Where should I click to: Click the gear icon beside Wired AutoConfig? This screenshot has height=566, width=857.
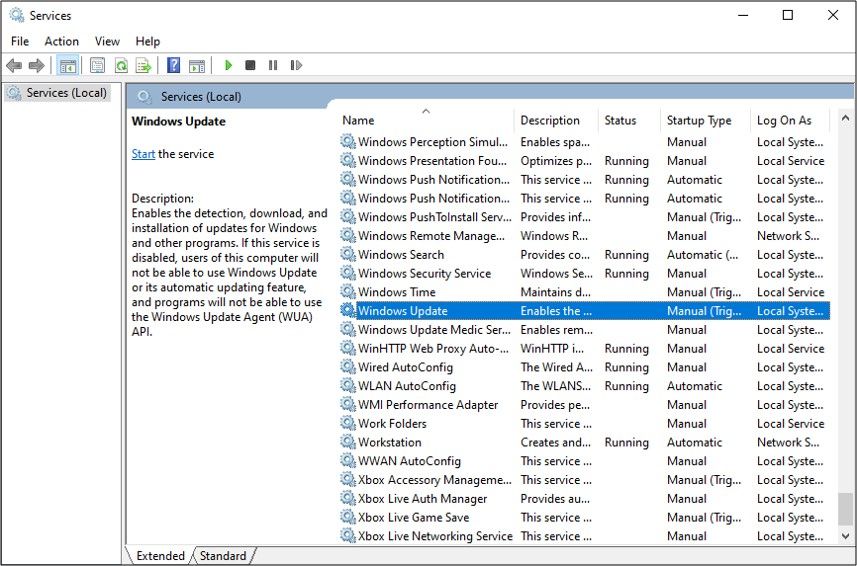348,367
